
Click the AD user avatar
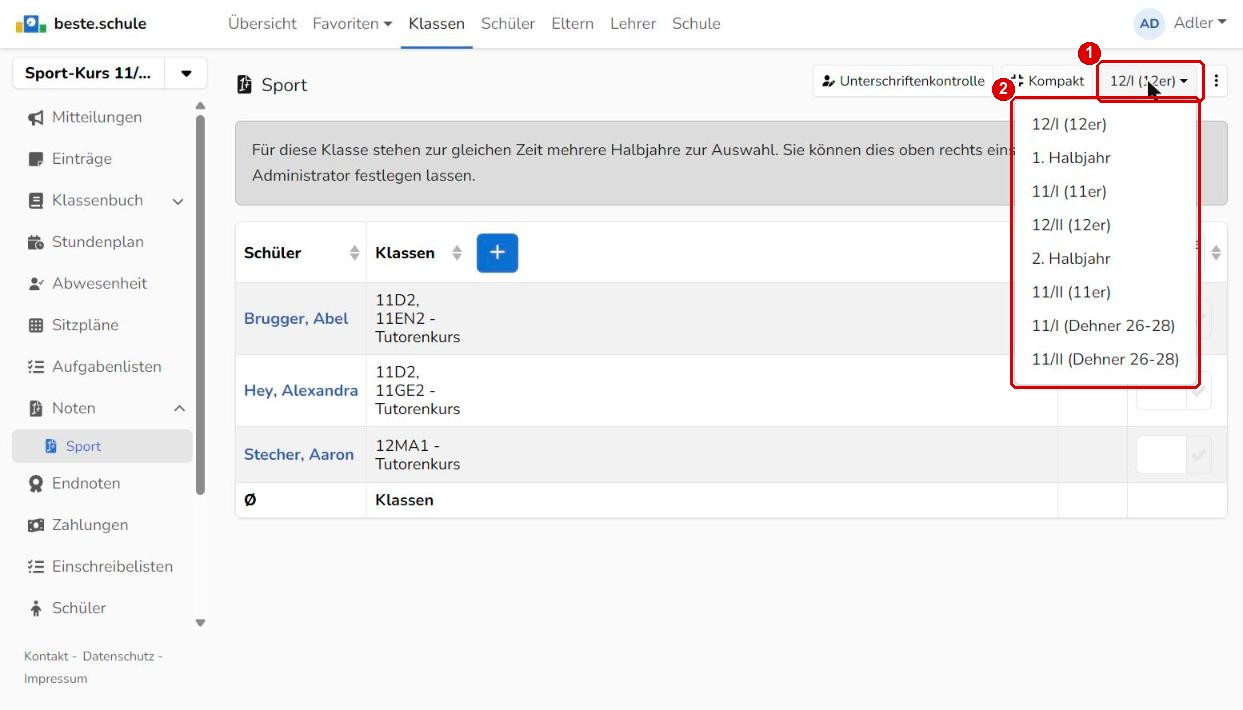(1150, 23)
